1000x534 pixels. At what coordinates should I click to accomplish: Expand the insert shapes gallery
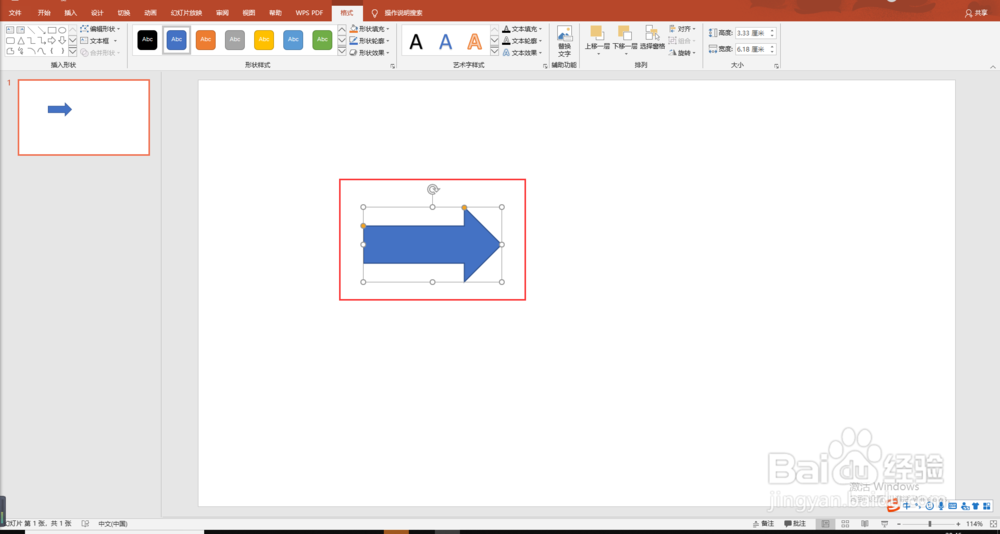[73, 52]
